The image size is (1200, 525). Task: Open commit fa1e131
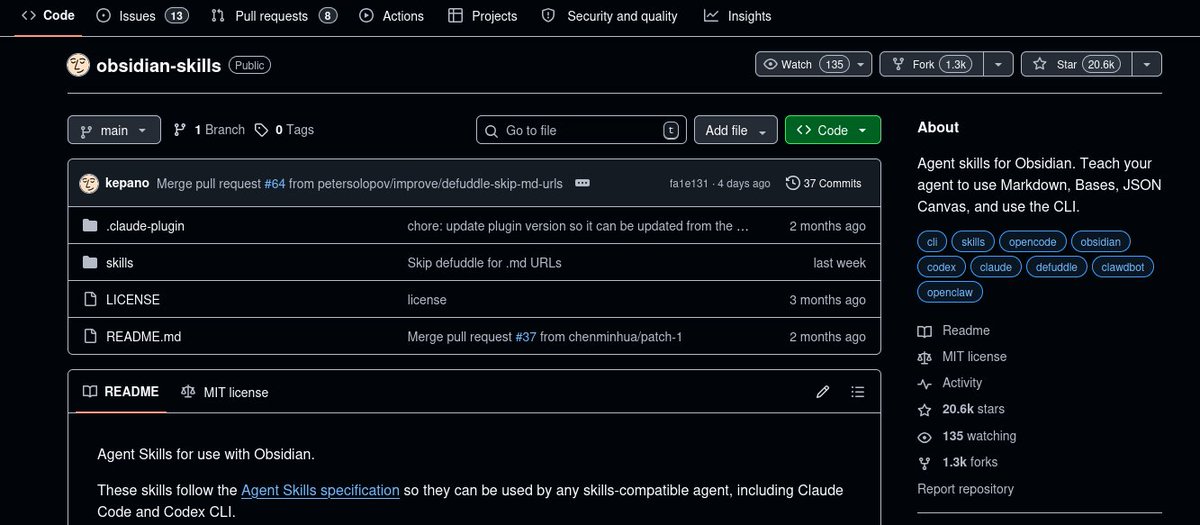pyautogui.click(x=689, y=184)
